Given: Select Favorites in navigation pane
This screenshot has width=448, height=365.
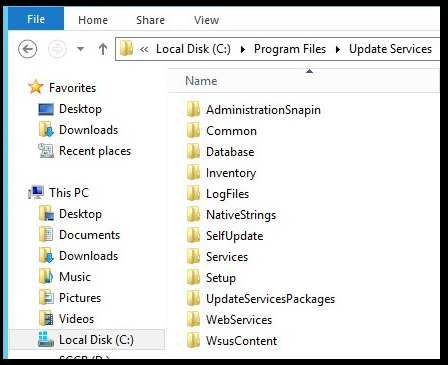Looking at the screenshot, I should (x=72, y=88).
